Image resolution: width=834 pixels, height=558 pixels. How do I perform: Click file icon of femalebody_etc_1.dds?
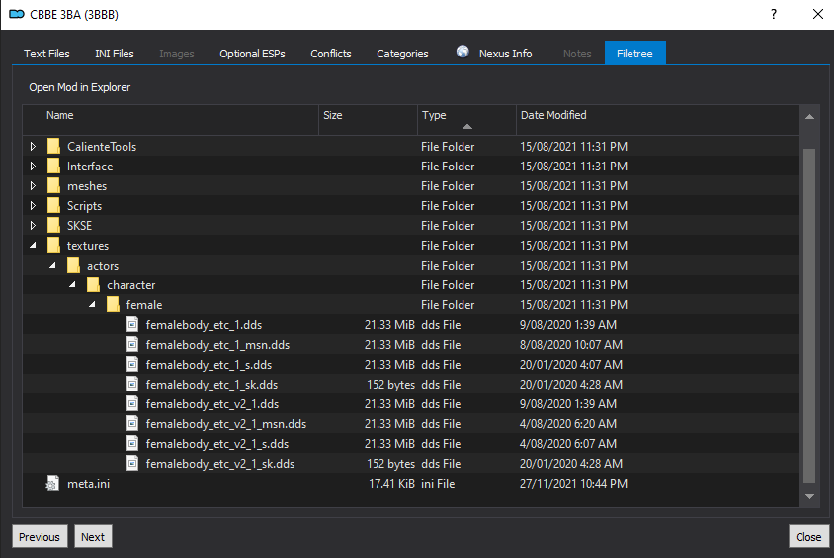[132, 324]
